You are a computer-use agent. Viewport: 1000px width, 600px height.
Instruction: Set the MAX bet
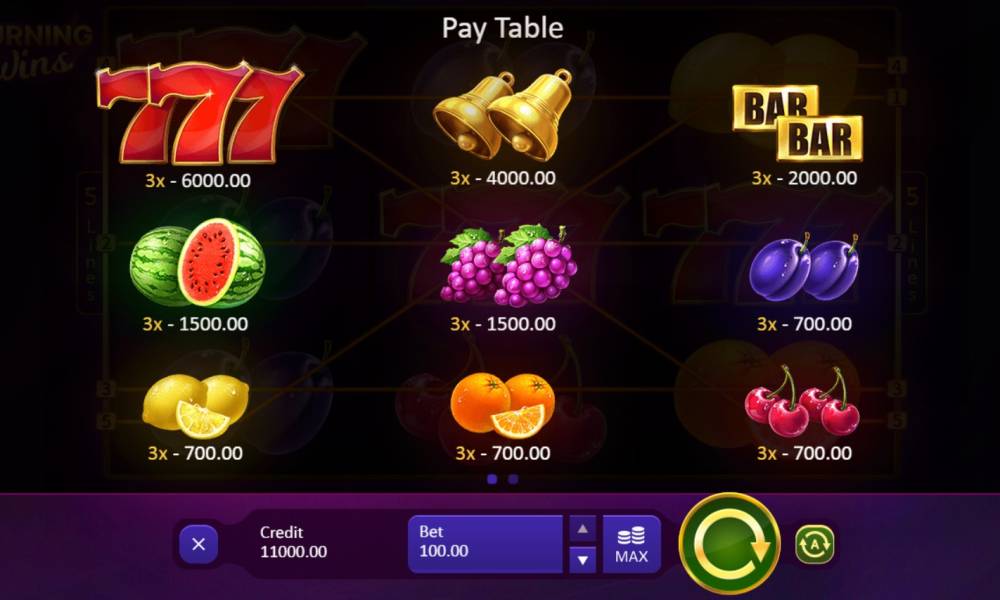[x=631, y=545]
